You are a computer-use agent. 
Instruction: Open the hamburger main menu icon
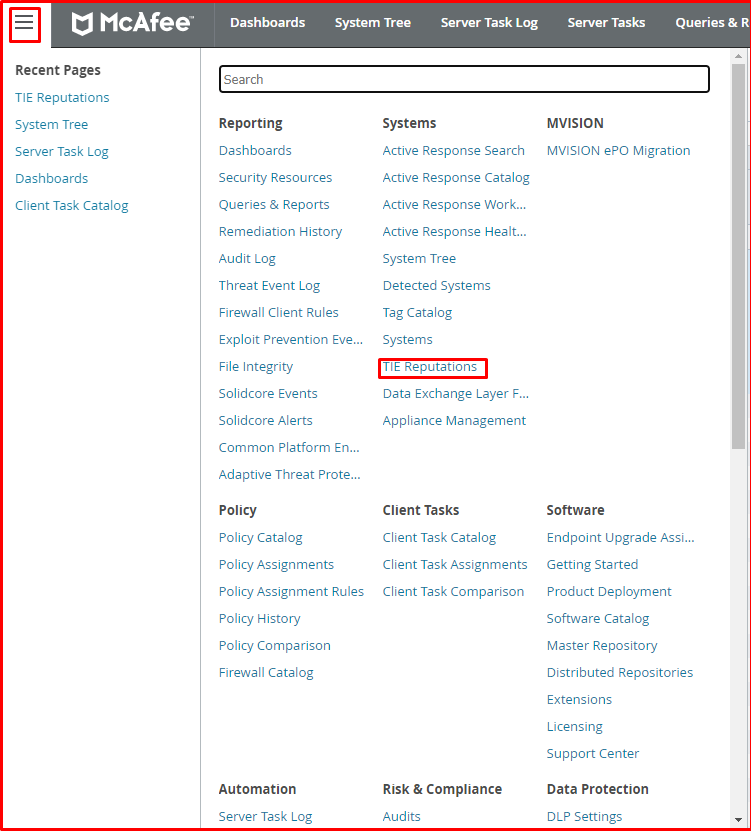click(x=24, y=23)
